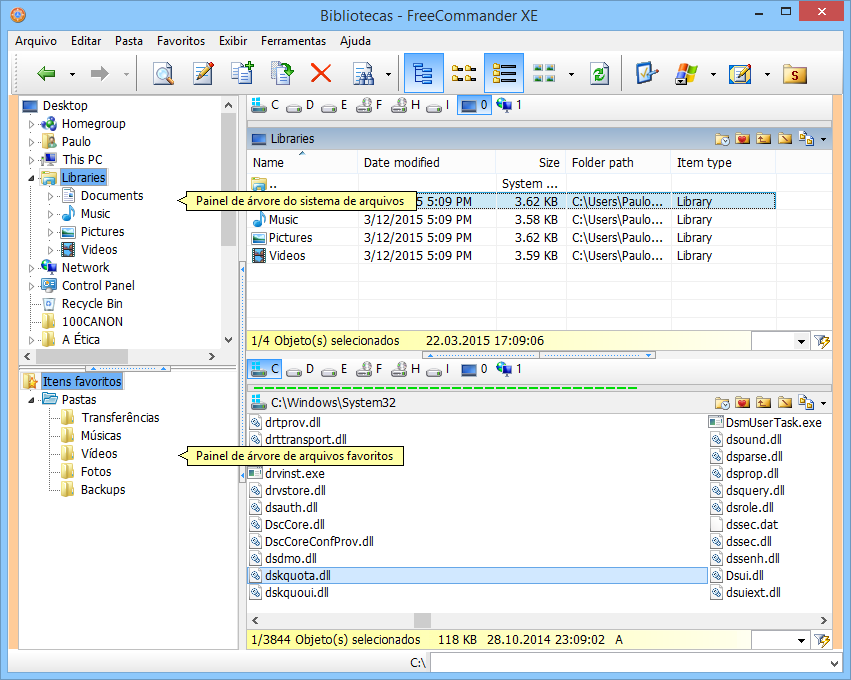
Task: Open the Windows flag dropdown arrow
Action: click(713, 74)
